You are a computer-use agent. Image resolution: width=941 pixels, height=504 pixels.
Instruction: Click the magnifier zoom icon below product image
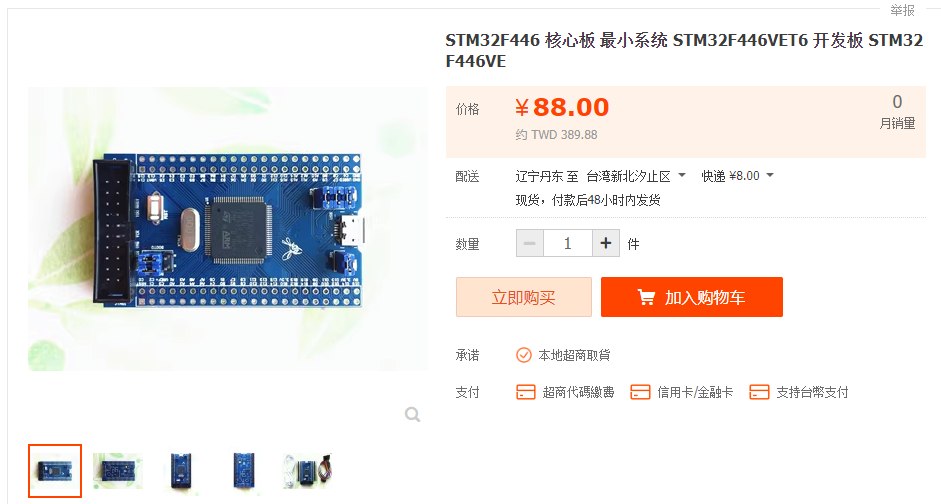412,414
